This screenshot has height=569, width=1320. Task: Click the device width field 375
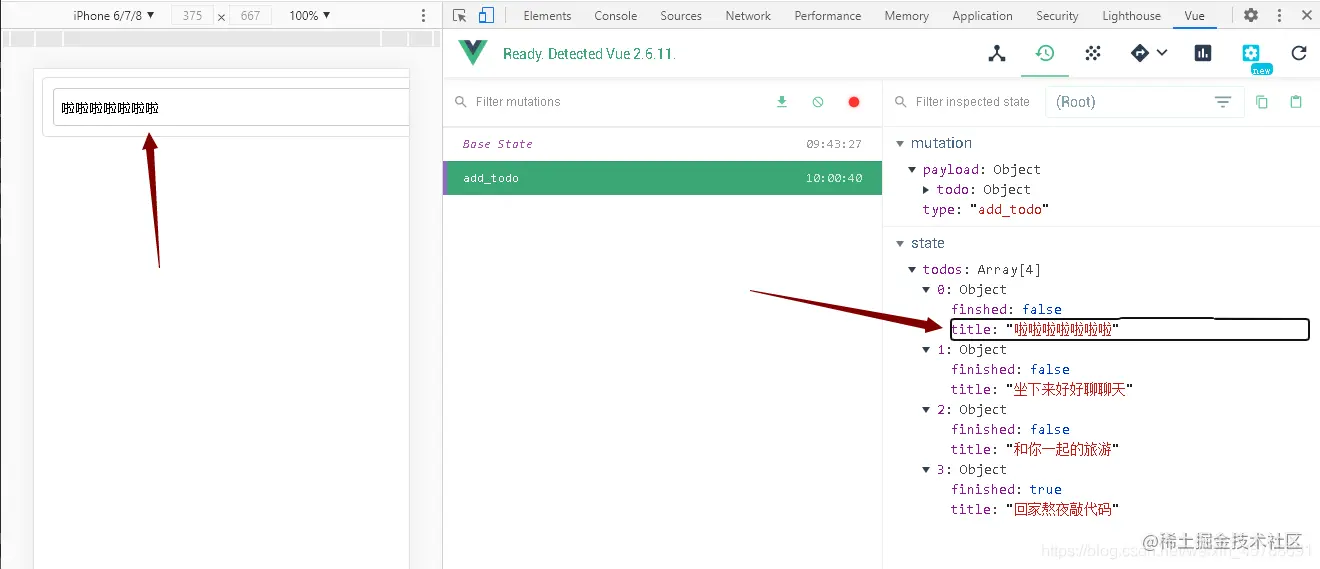click(192, 15)
